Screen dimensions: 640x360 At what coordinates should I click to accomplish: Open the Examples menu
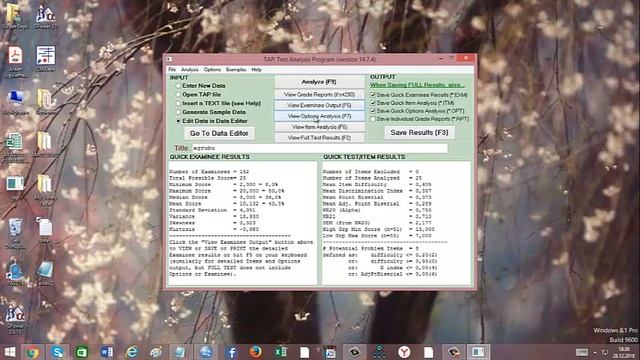(x=236, y=70)
